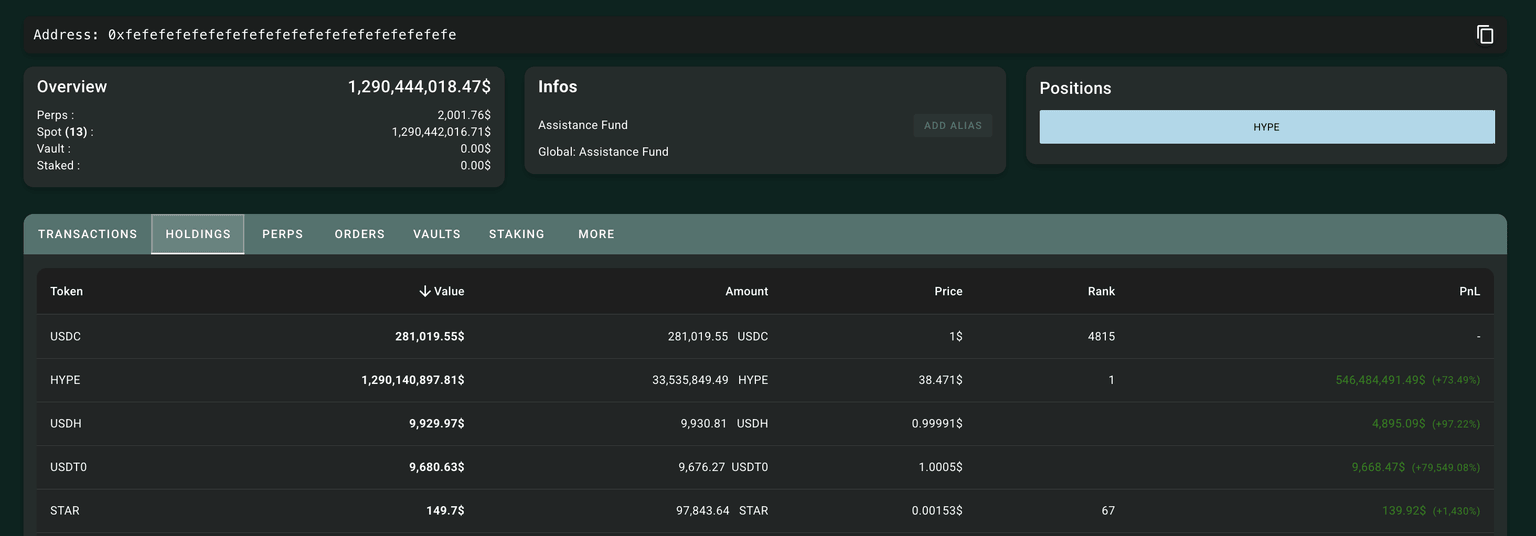Click the STAR token name

tap(65, 510)
